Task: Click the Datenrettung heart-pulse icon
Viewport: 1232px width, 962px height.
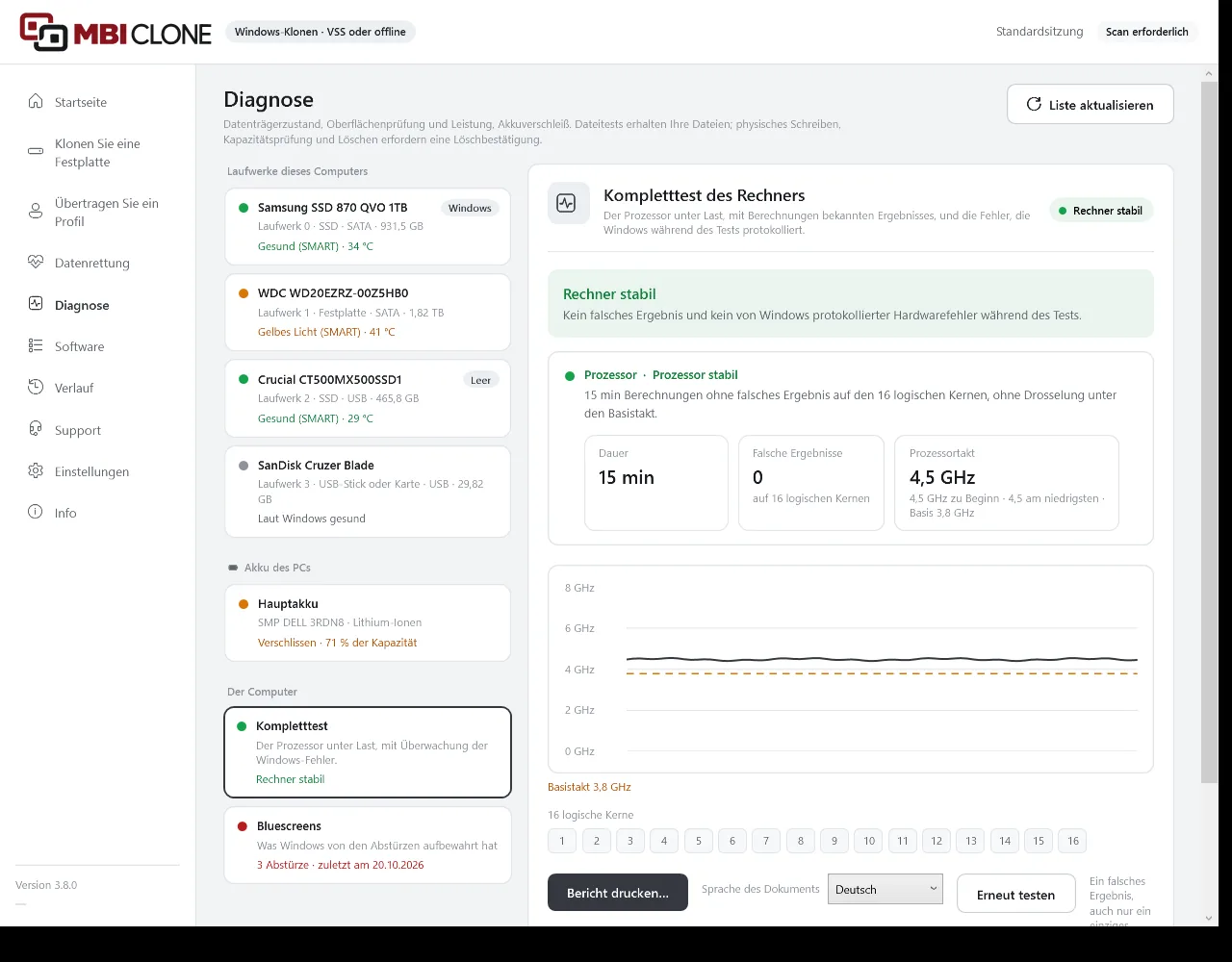Action: 36,263
